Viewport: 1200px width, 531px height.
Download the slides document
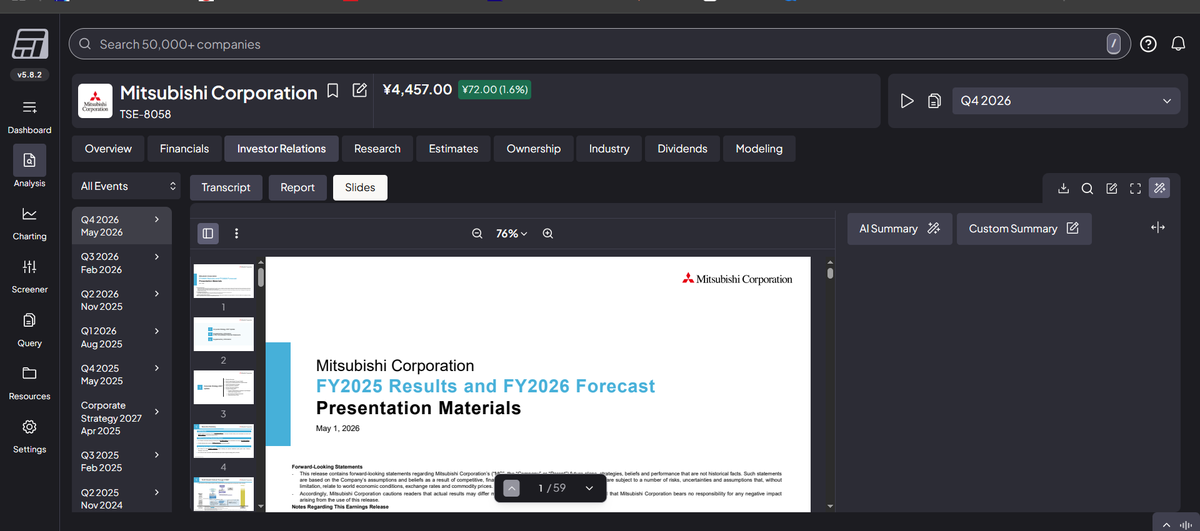tap(1063, 188)
